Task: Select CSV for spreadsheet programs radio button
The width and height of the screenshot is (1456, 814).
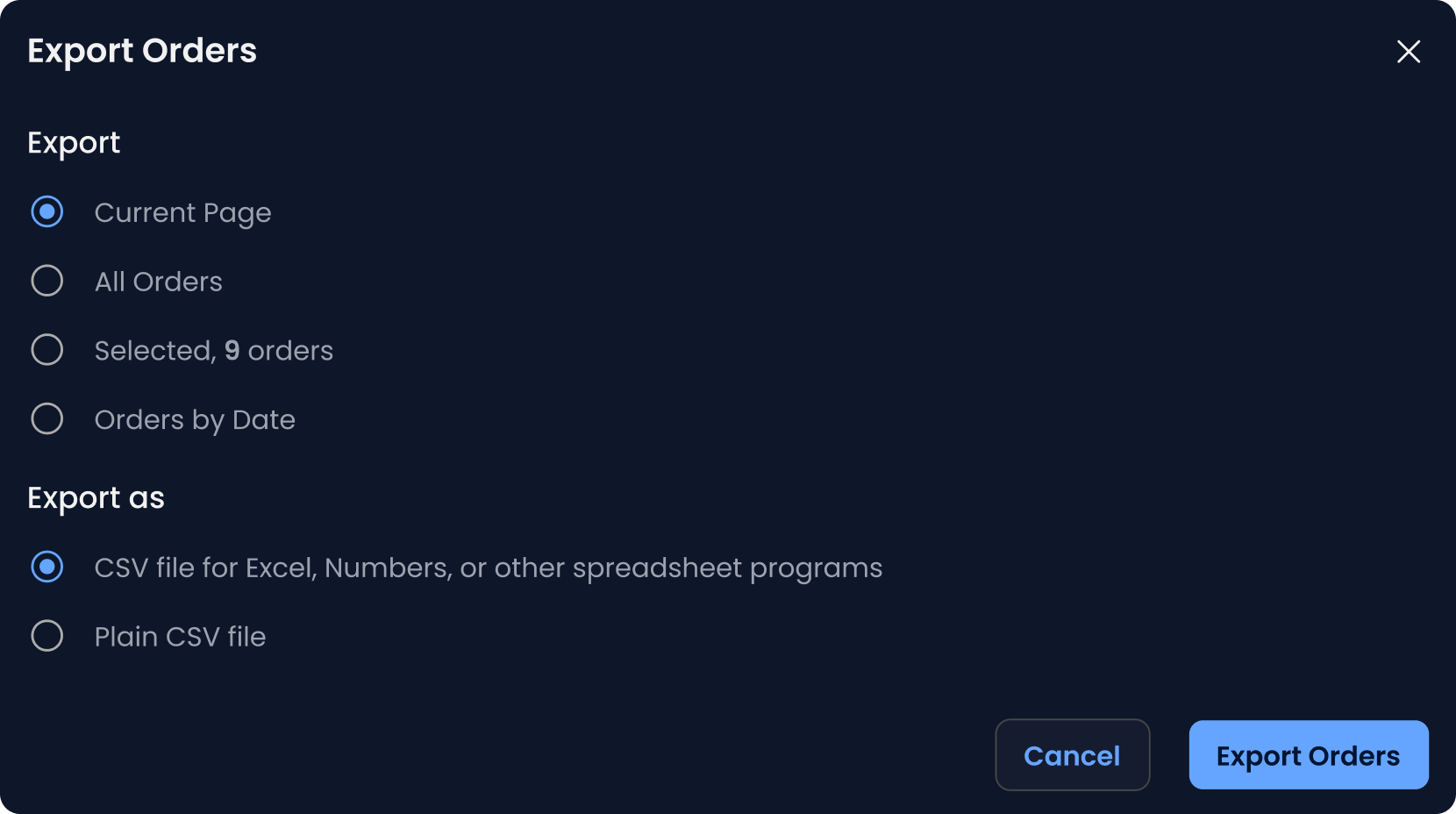Action: pyautogui.click(x=47, y=568)
